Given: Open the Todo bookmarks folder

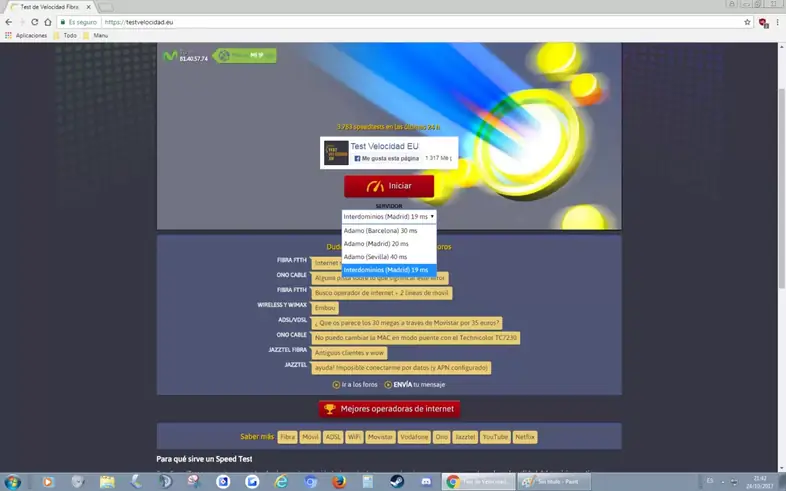Looking at the screenshot, I should pyautogui.click(x=65, y=36).
